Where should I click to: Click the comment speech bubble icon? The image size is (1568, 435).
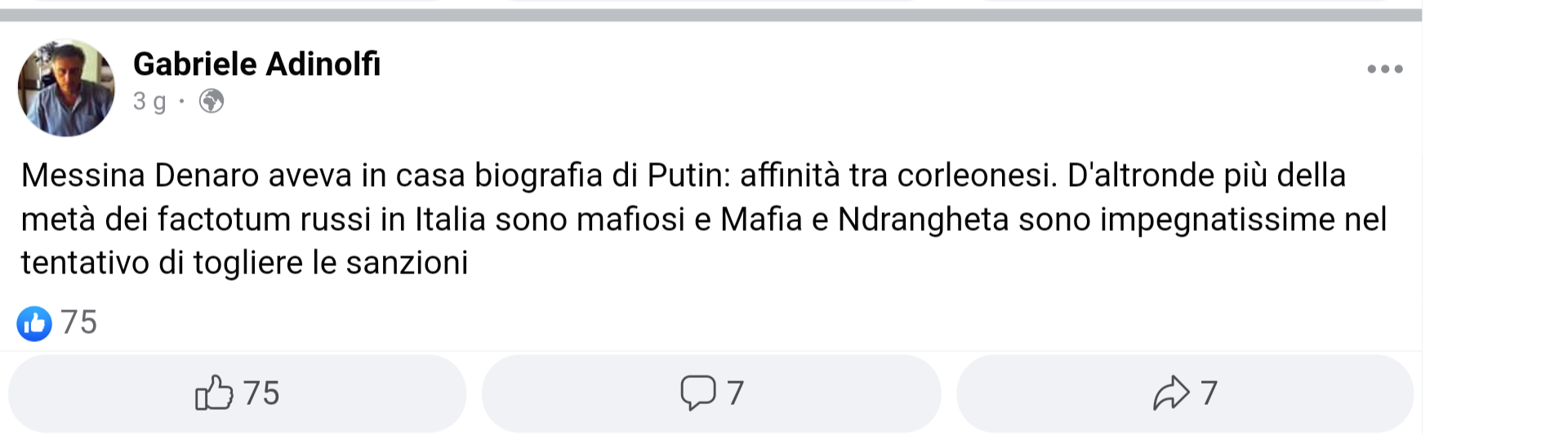point(697,393)
